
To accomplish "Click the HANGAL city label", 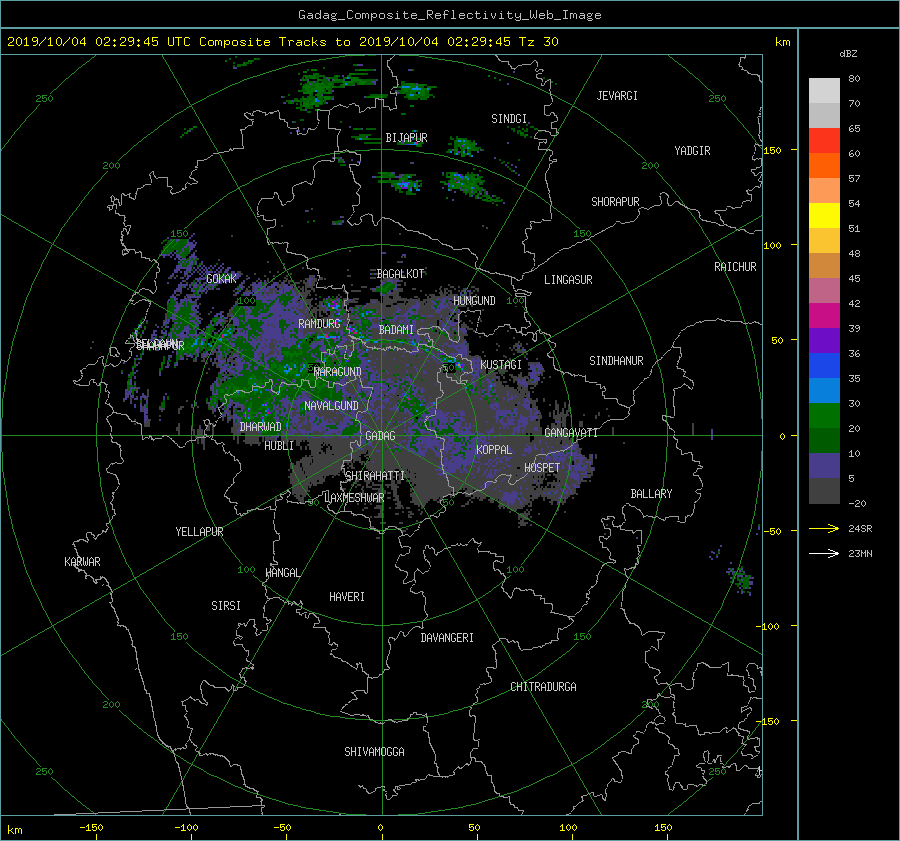I will tap(282, 573).
